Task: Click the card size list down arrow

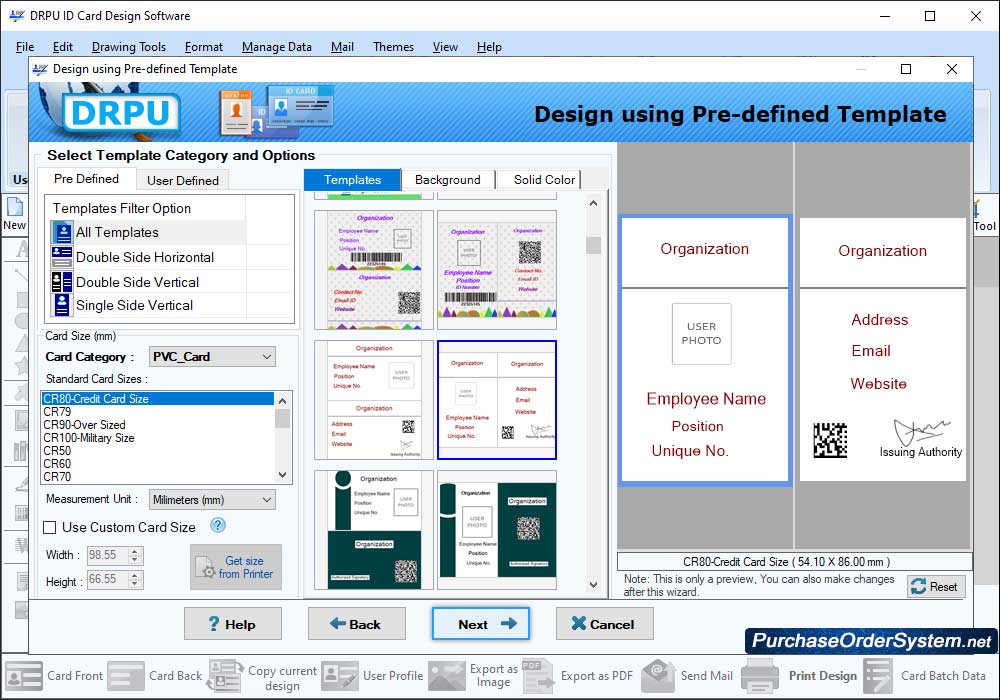Action: [283, 476]
